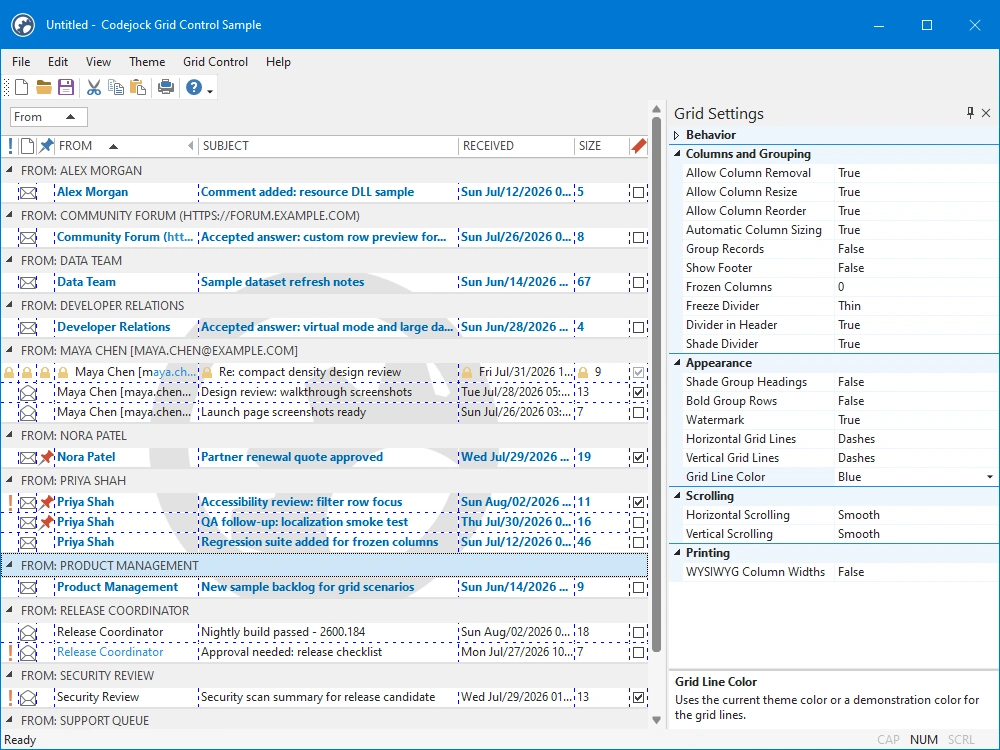
Task: Click the importance exclamation column header
Action: 10,146
